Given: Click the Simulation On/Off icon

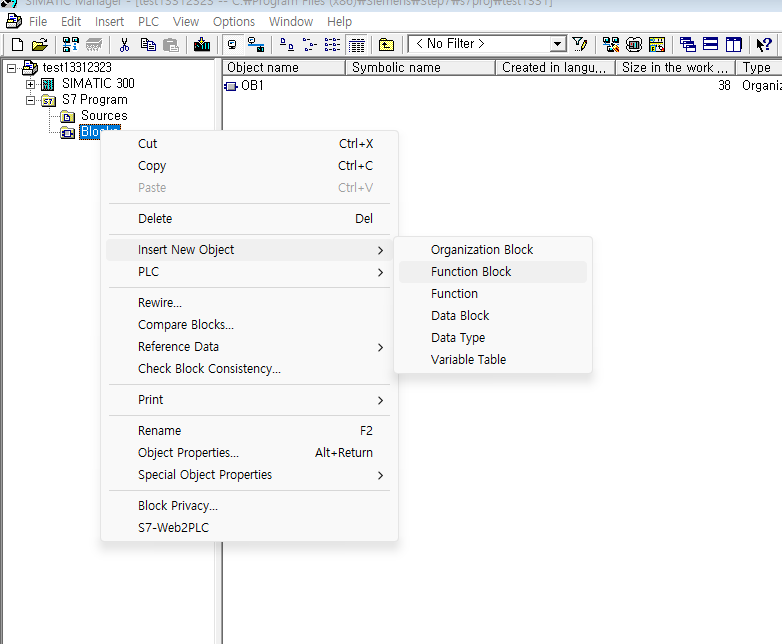Looking at the screenshot, I should click(x=634, y=44).
